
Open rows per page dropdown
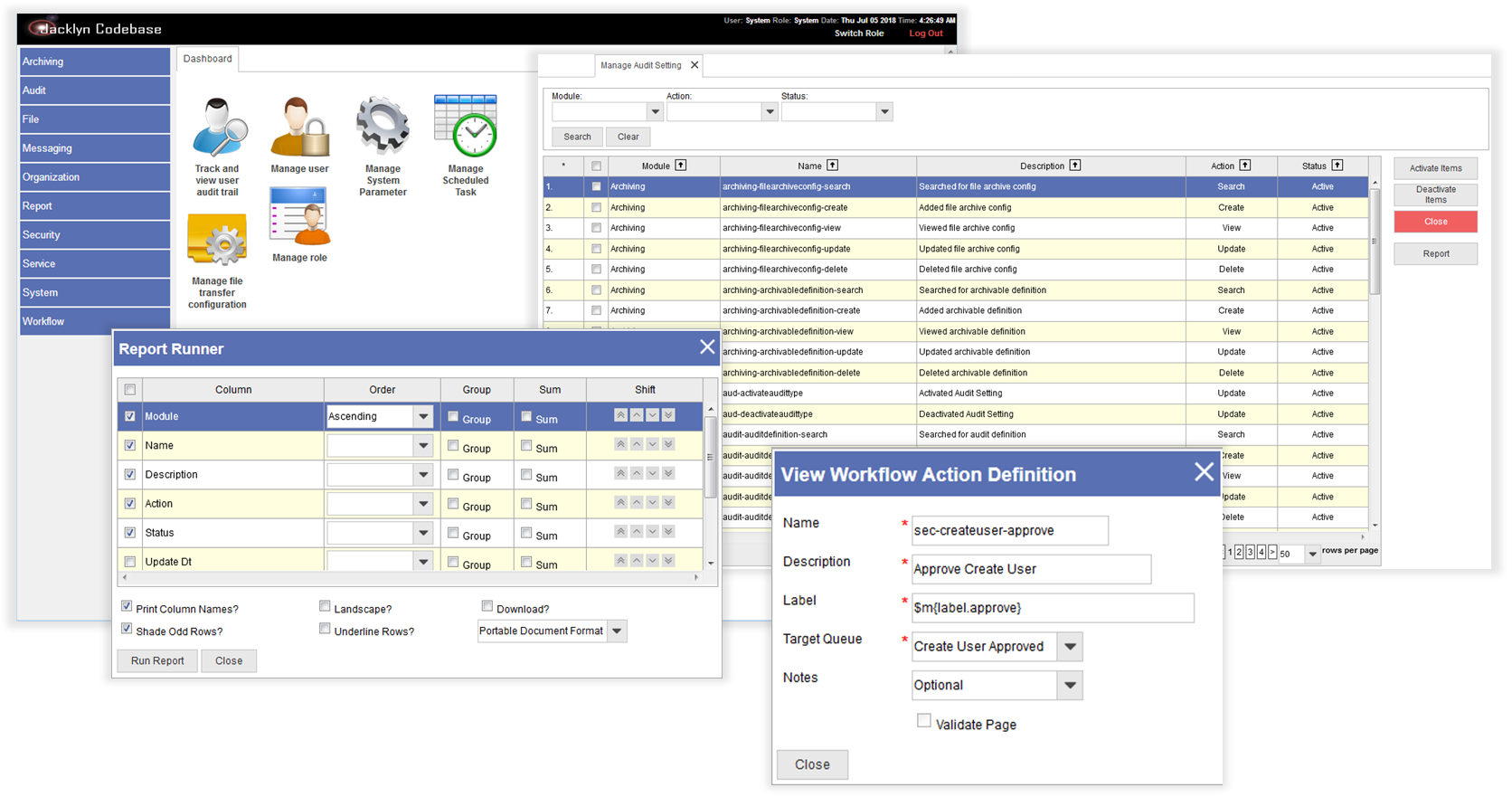click(x=1312, y=554)
